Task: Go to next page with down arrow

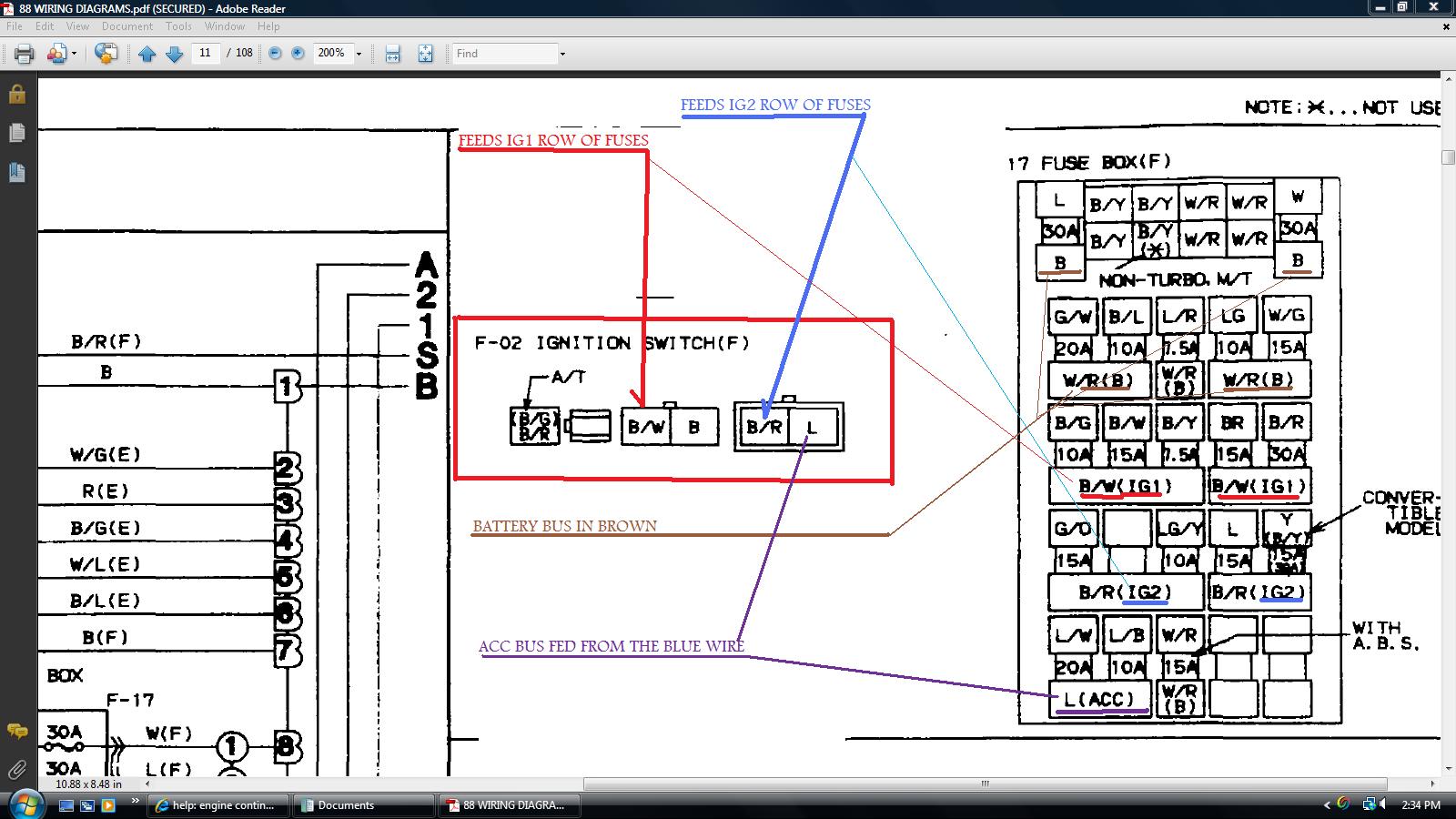Action: (x=175, y=54)
